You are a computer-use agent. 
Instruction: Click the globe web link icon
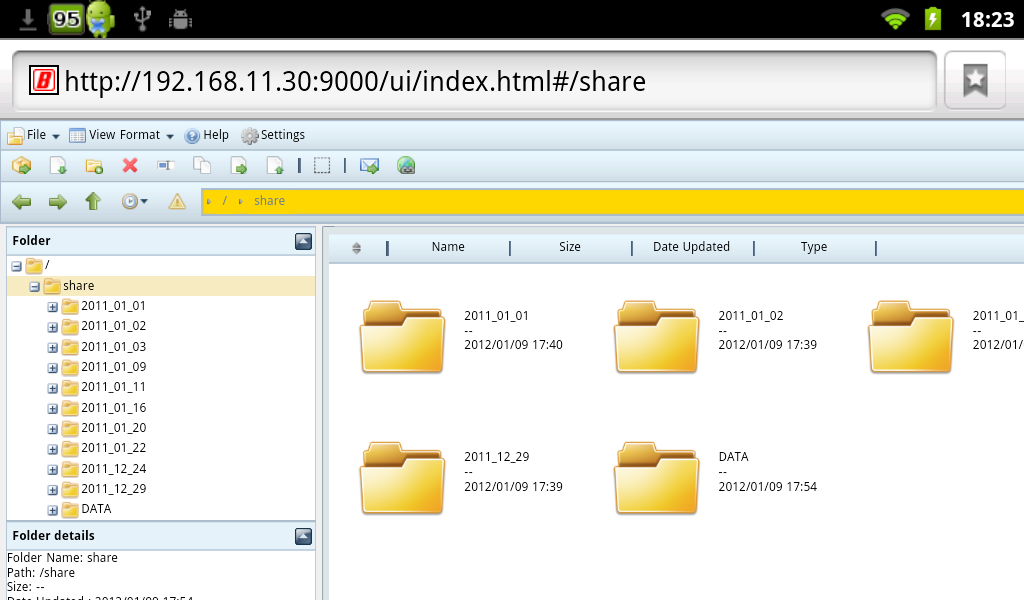[406, 166]
